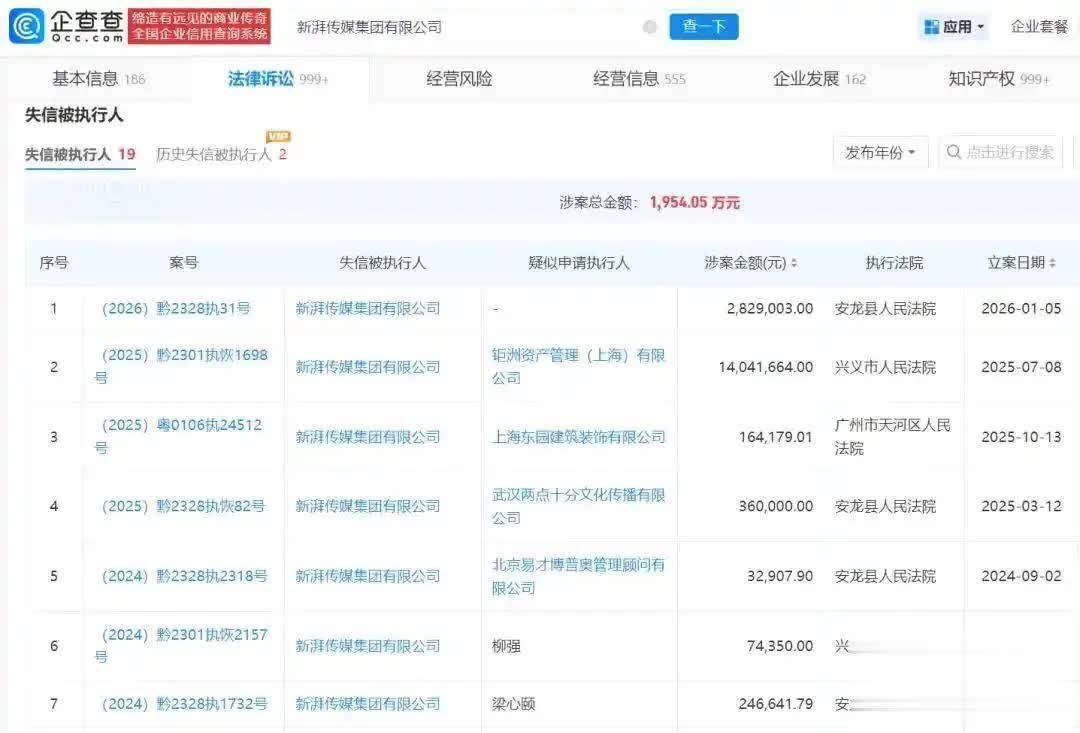Click 新湃传媒集团有限公司 in row 7
The width and height of the screenshot is (1080, 733).
tap(368, 704)
